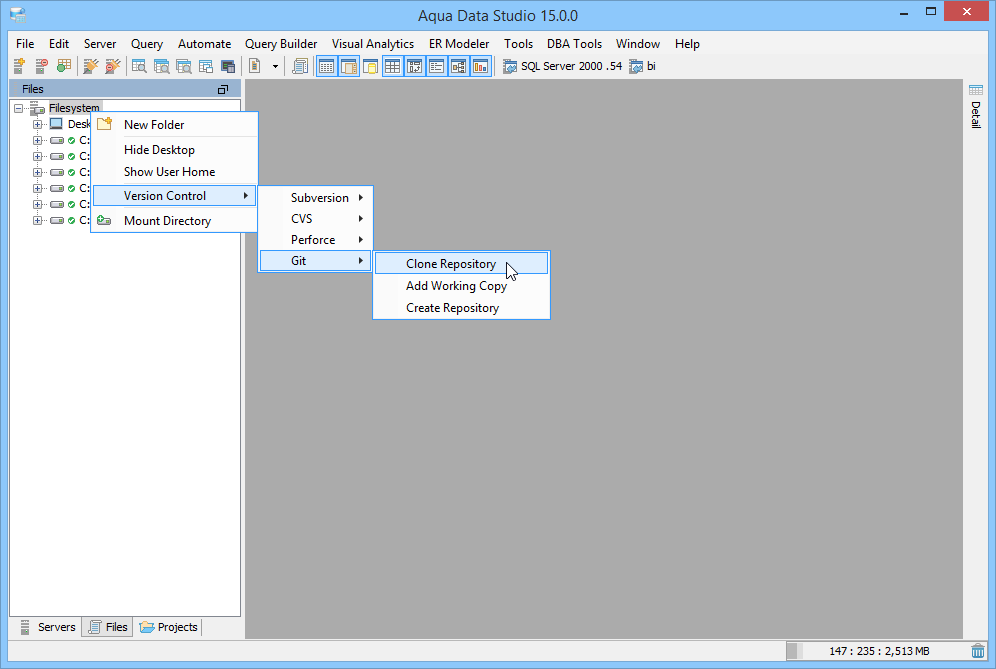The height and width of the screenshot is (669, 996).
Task: Open the dropdown arrow beside the document icon
Action: pos(275,66)
